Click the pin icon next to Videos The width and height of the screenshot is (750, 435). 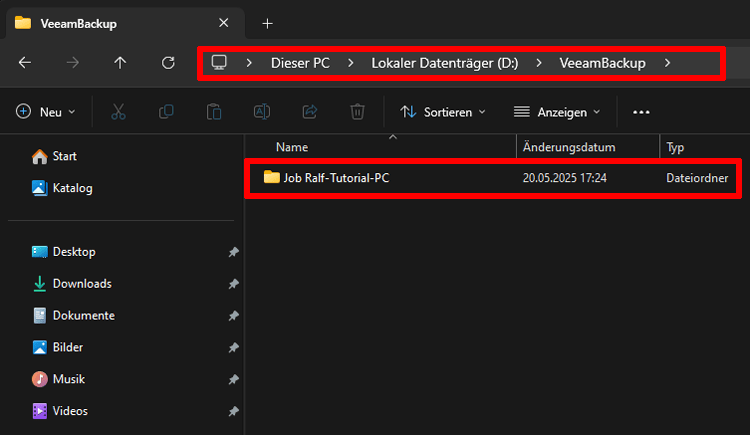tap(233, 411)
